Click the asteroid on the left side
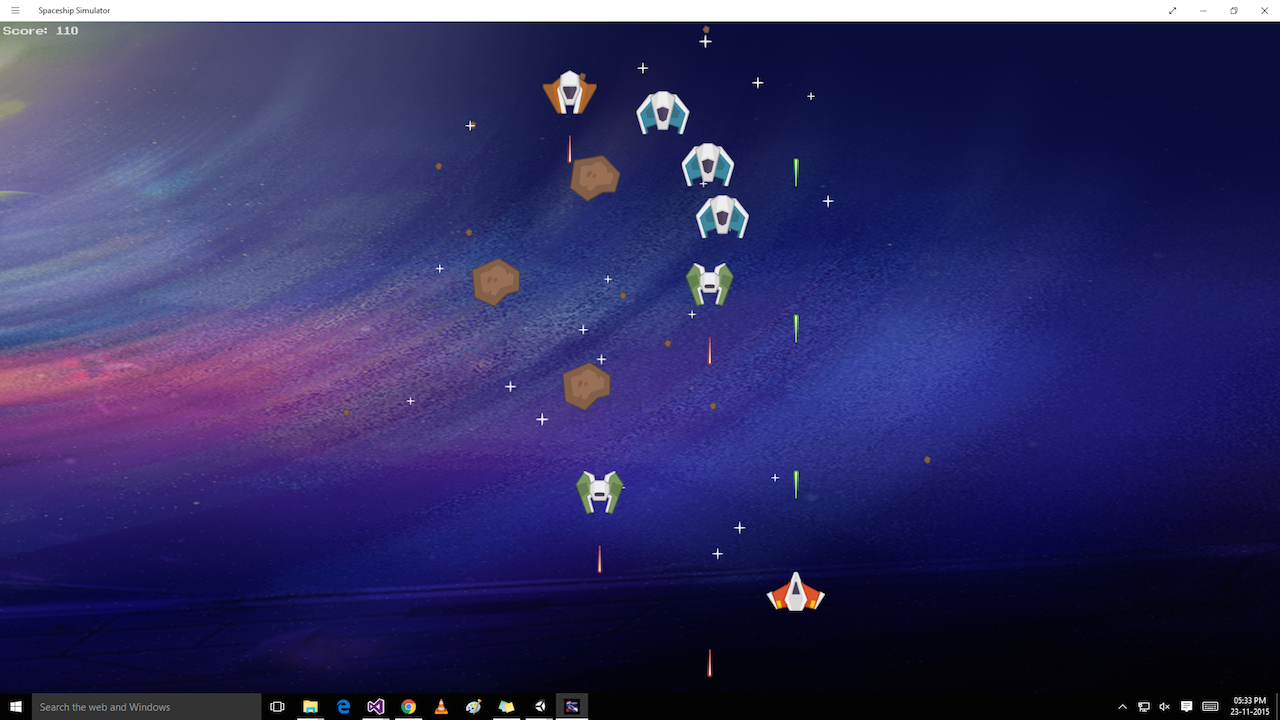The image size is (1280, 720). pos(496,281)
